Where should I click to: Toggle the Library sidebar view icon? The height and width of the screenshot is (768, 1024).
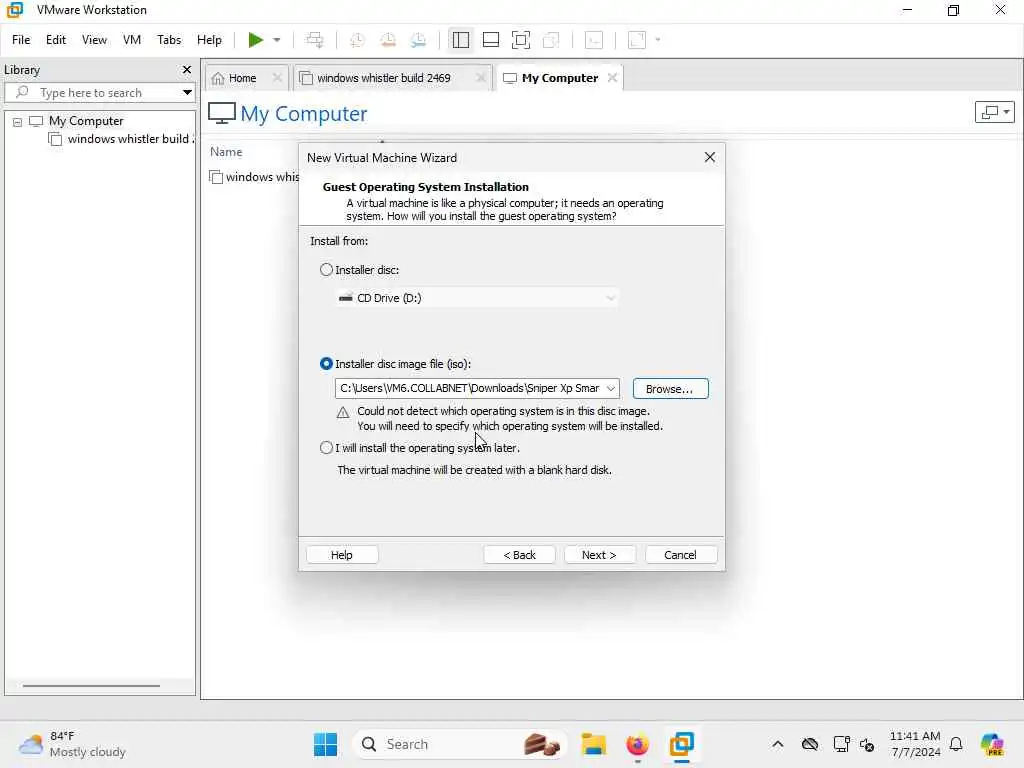click(460, 40)
